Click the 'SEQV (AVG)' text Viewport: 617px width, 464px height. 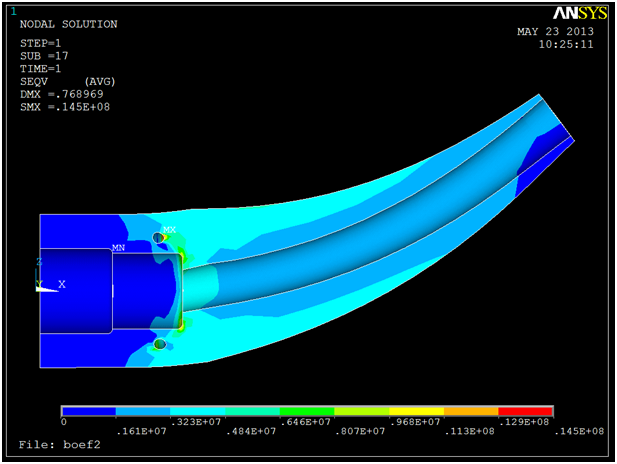point(68,81)
